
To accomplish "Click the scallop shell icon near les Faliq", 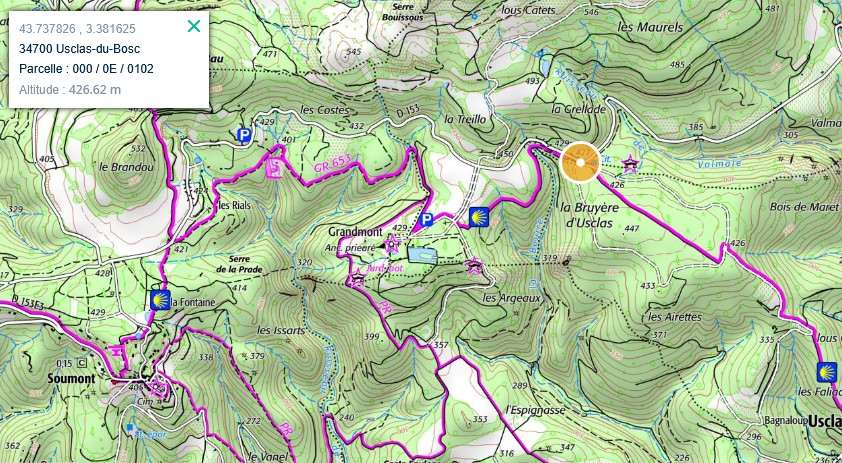I will coord(827,372).
